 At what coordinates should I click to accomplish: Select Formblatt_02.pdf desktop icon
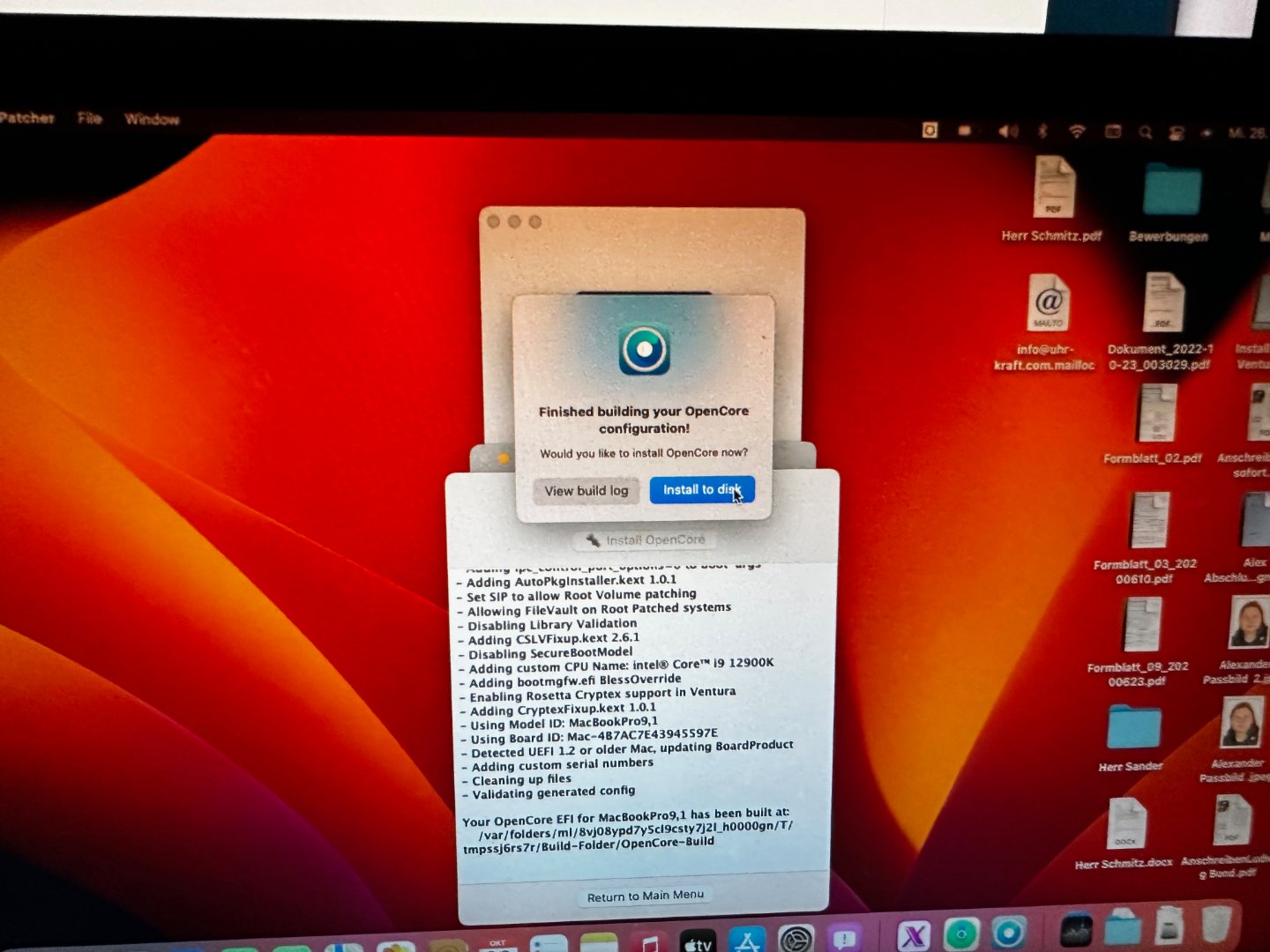[x=1155, y=423]
